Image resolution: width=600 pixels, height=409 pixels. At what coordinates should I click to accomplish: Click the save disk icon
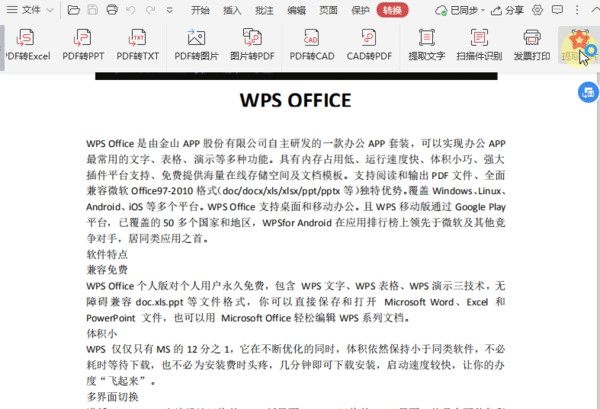point(93,10)
